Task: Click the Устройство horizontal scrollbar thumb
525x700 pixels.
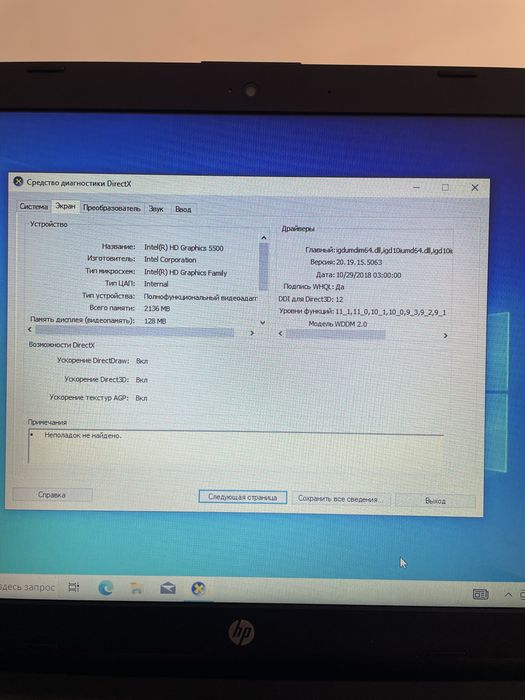Action: coord(134,331)
